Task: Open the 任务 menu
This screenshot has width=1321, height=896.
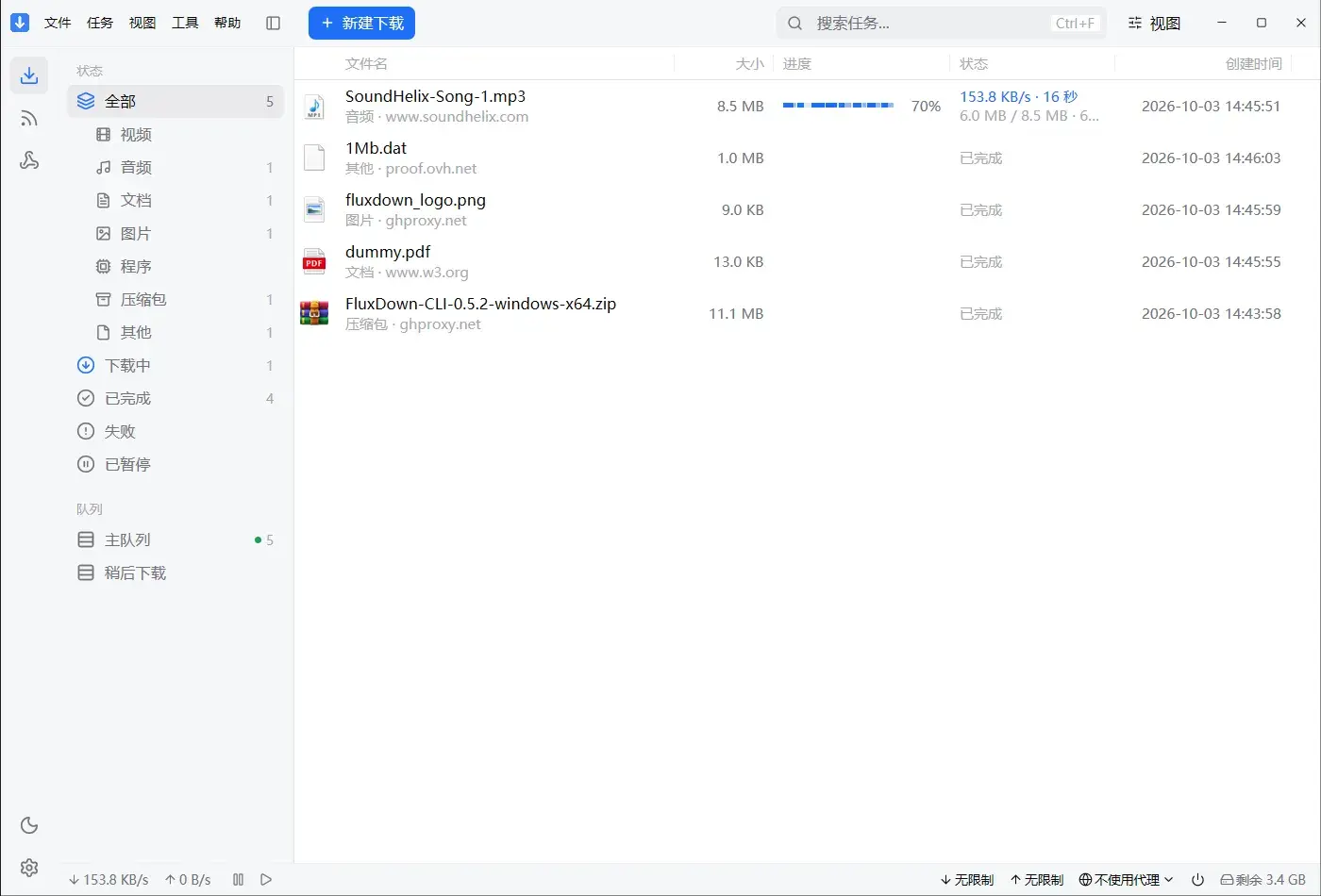Action: point(100,23)
